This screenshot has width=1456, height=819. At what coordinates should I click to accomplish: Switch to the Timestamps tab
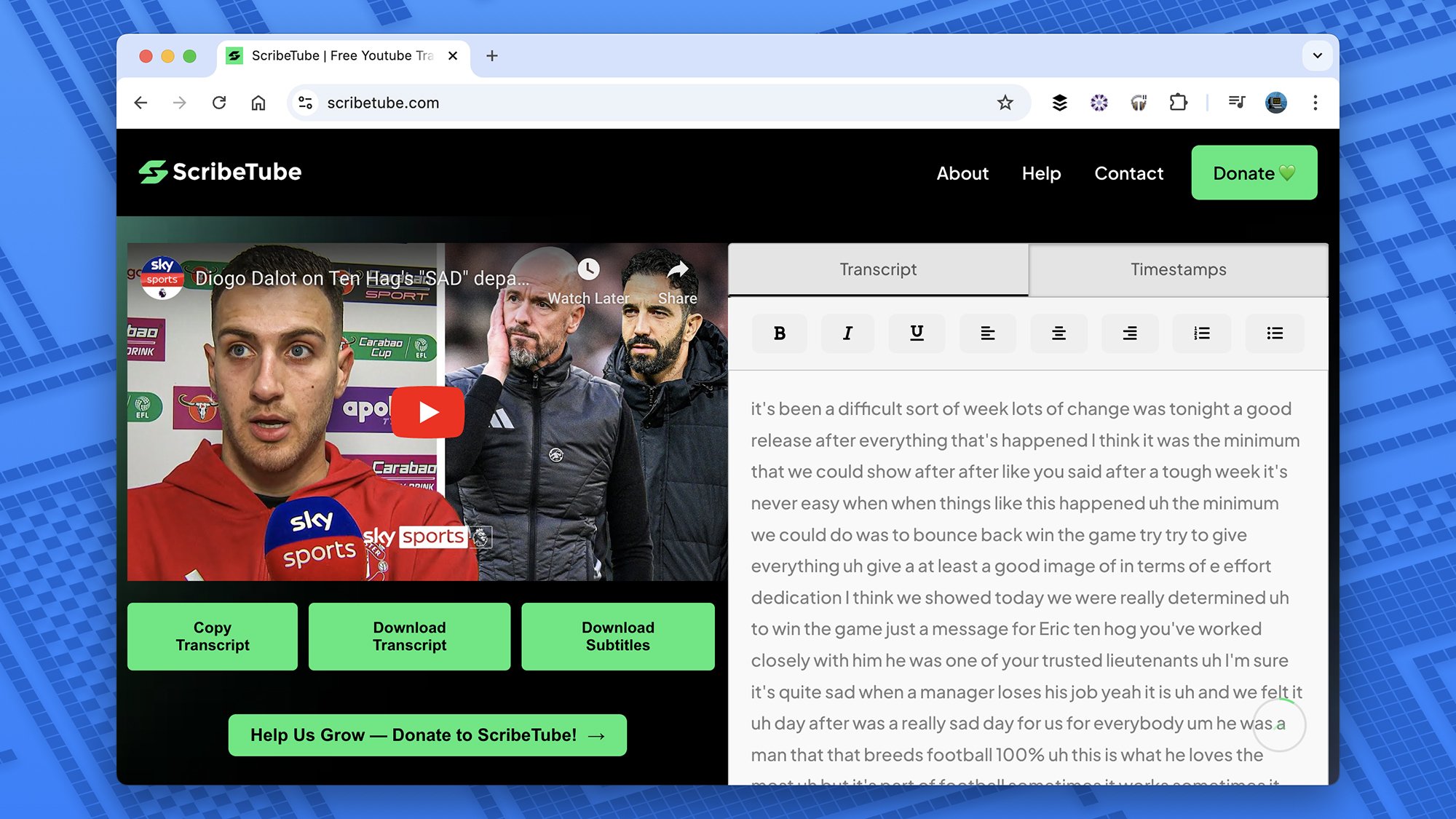pos(1178,269)
